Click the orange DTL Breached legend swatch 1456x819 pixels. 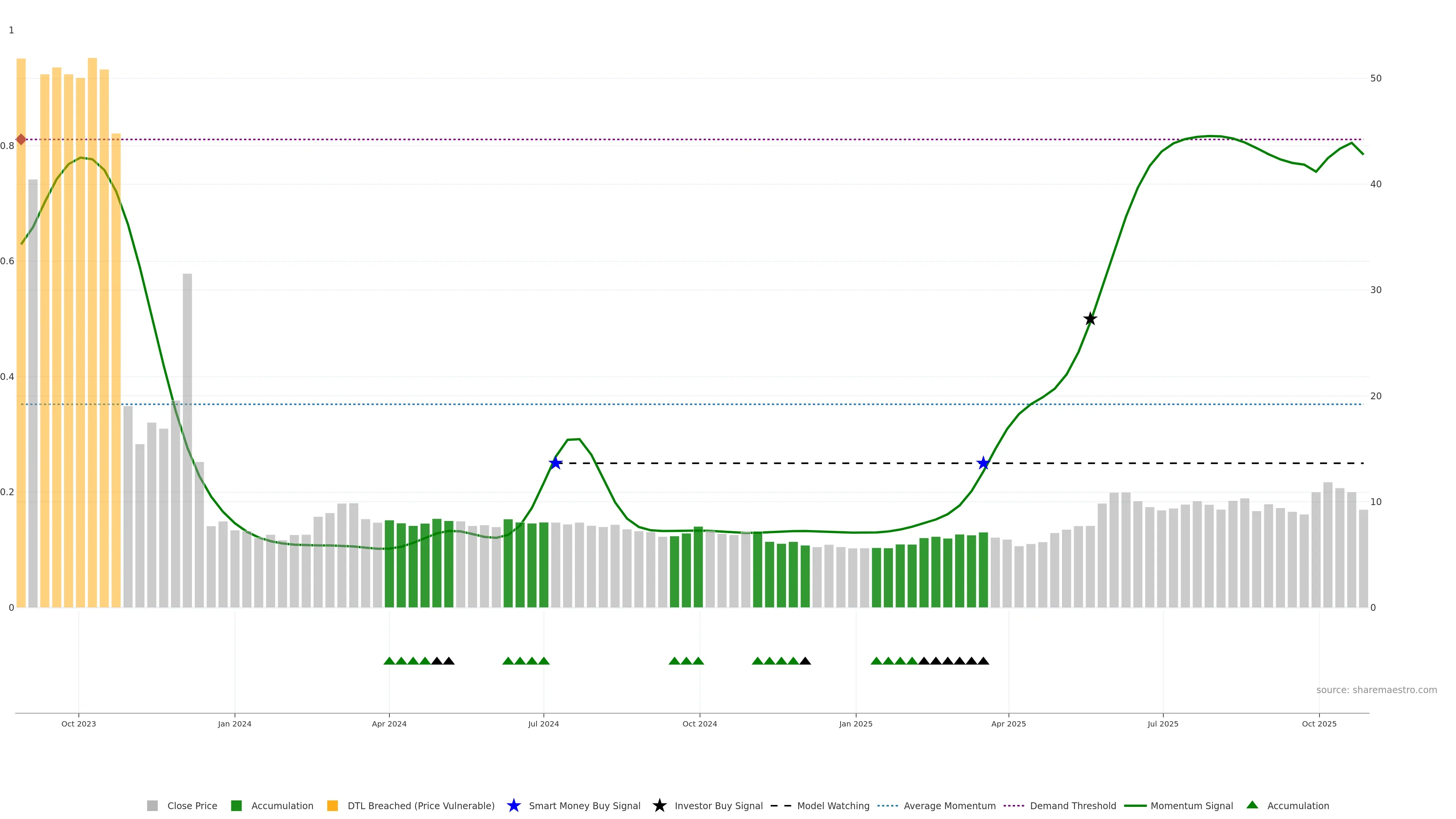tap(333, 805)
